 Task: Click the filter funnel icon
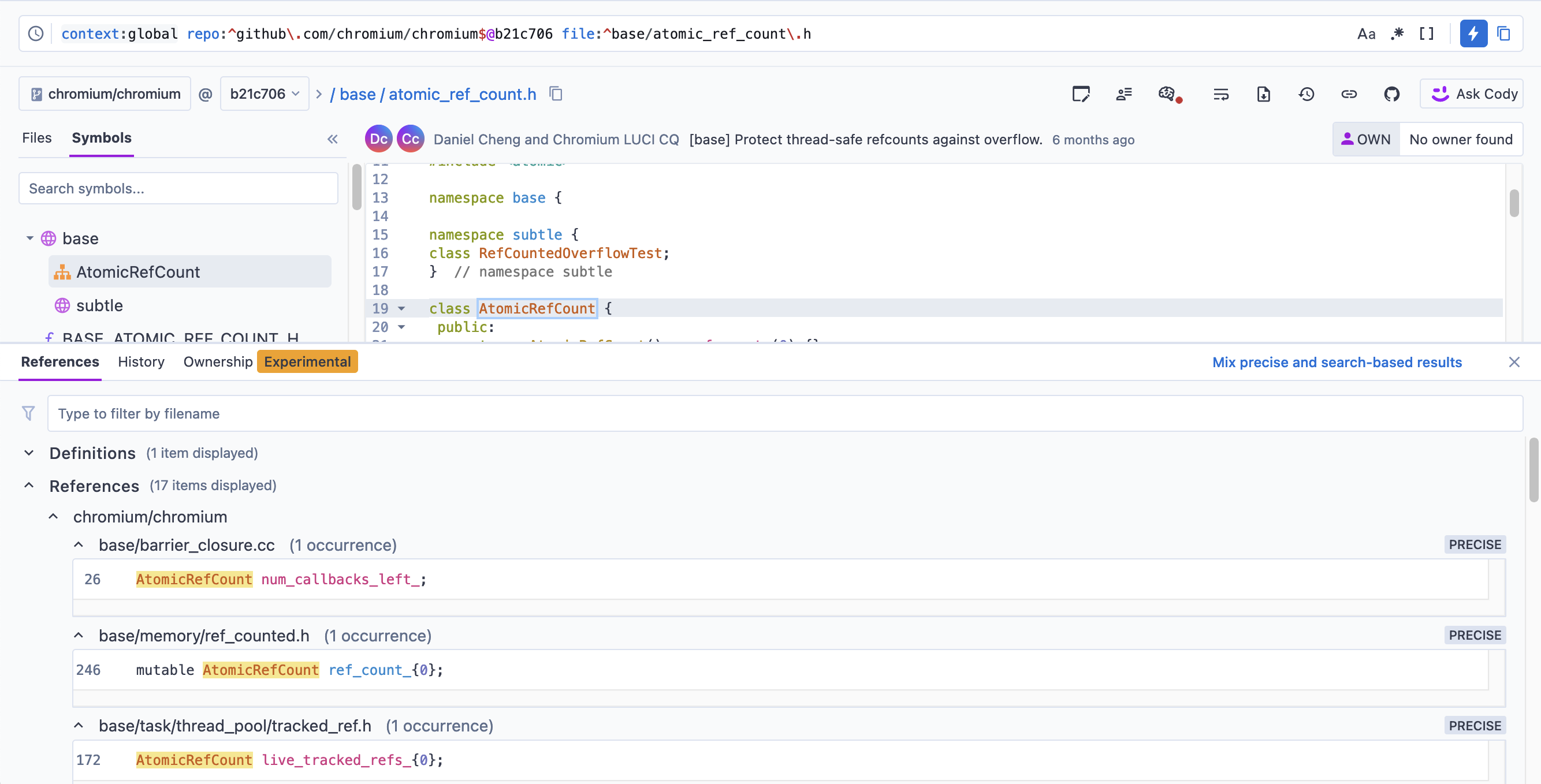[x=28, y=413]
